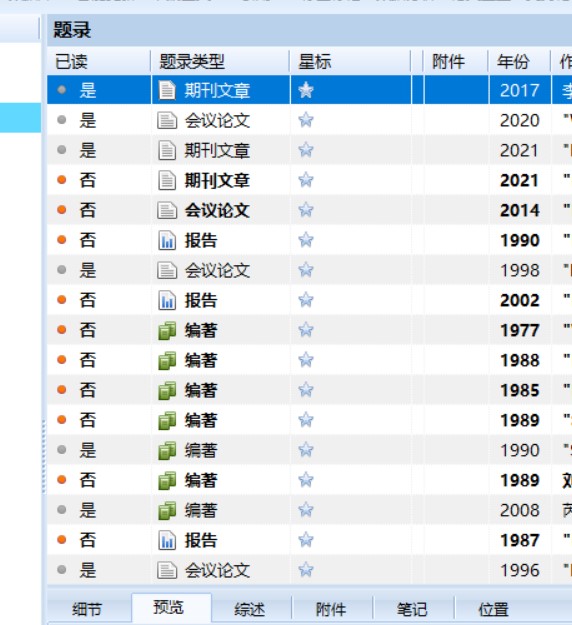Sort by the 已读 column header
Screen dimensions: 572x625
[71, 62]
